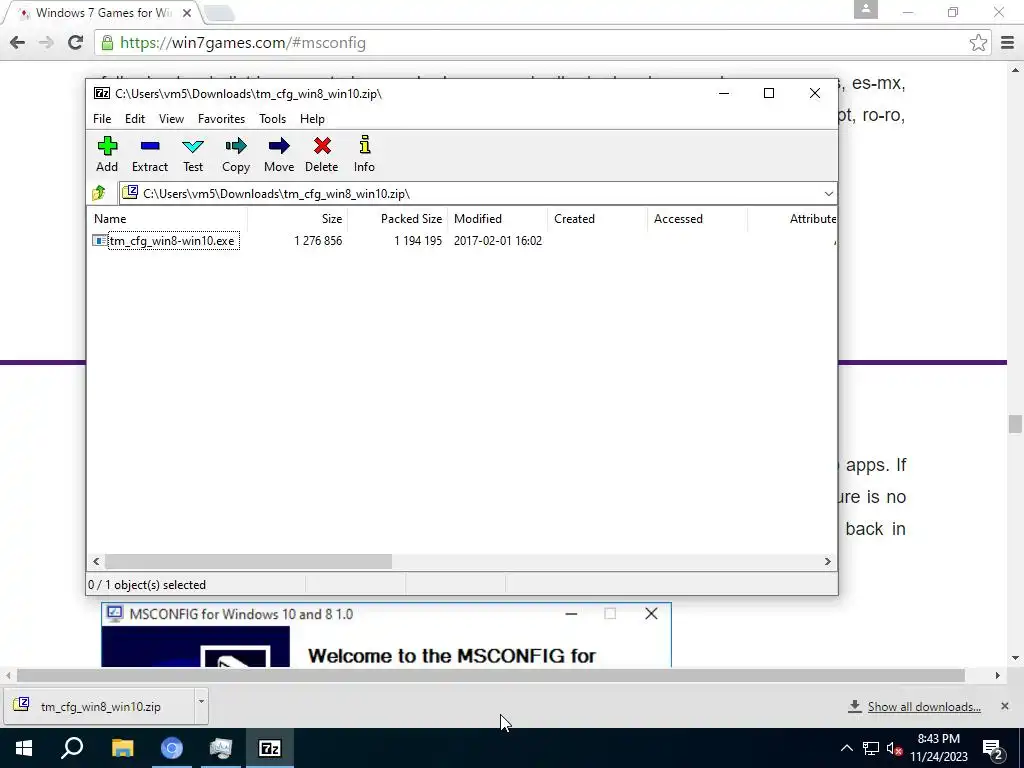Image resolution: width=1024 pixels, height=768 pixels.
Task: Close the MSCONFIG for Windows 10 dialog image
Action: coord(651,613)
